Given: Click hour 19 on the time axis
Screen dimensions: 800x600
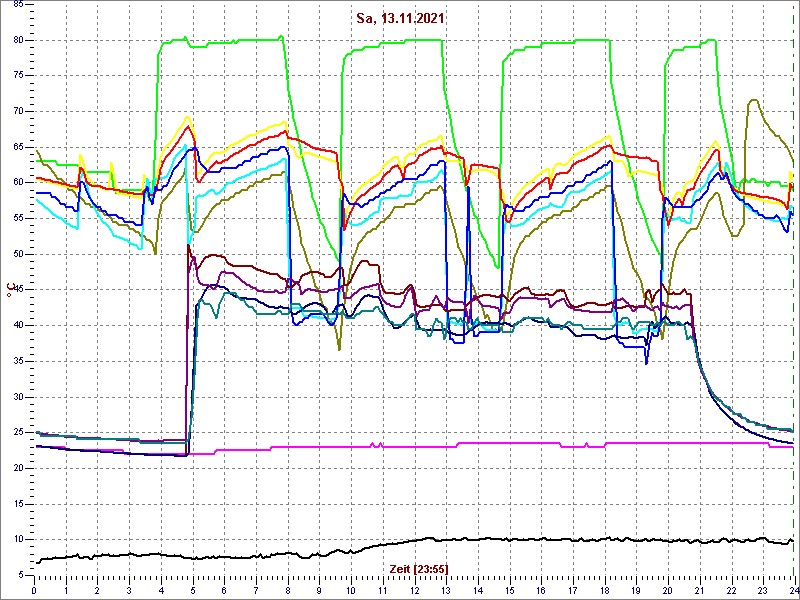Looking at the screenshot, I should [x=635, y=590].
